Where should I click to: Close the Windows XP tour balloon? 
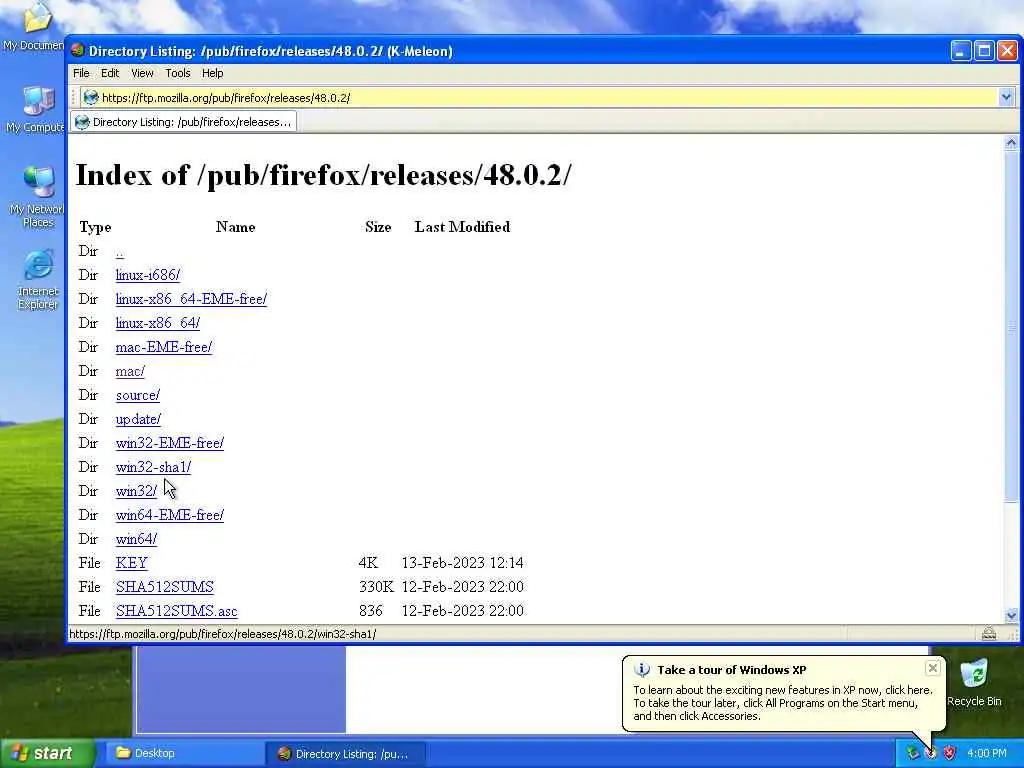(x=933, y=667)
